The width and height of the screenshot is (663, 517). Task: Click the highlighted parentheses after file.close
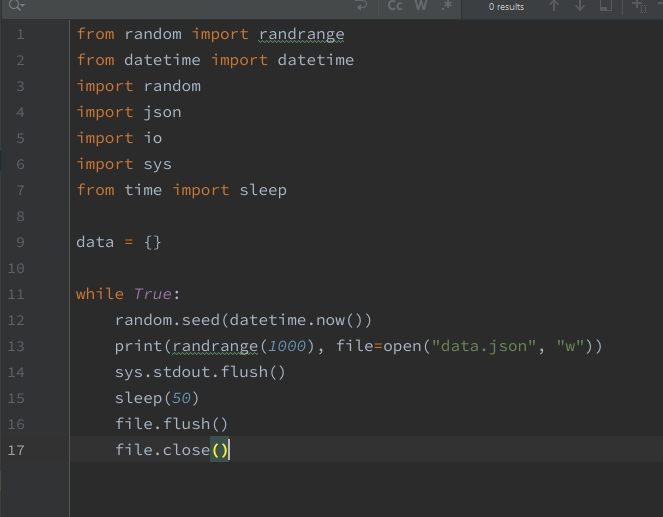click(220, 450)
